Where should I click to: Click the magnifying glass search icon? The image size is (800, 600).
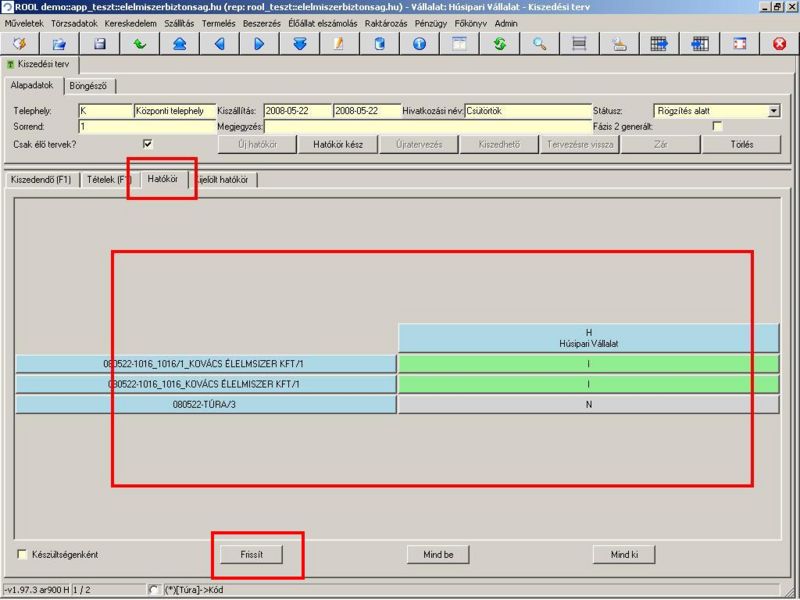click(x=539, y=44)
